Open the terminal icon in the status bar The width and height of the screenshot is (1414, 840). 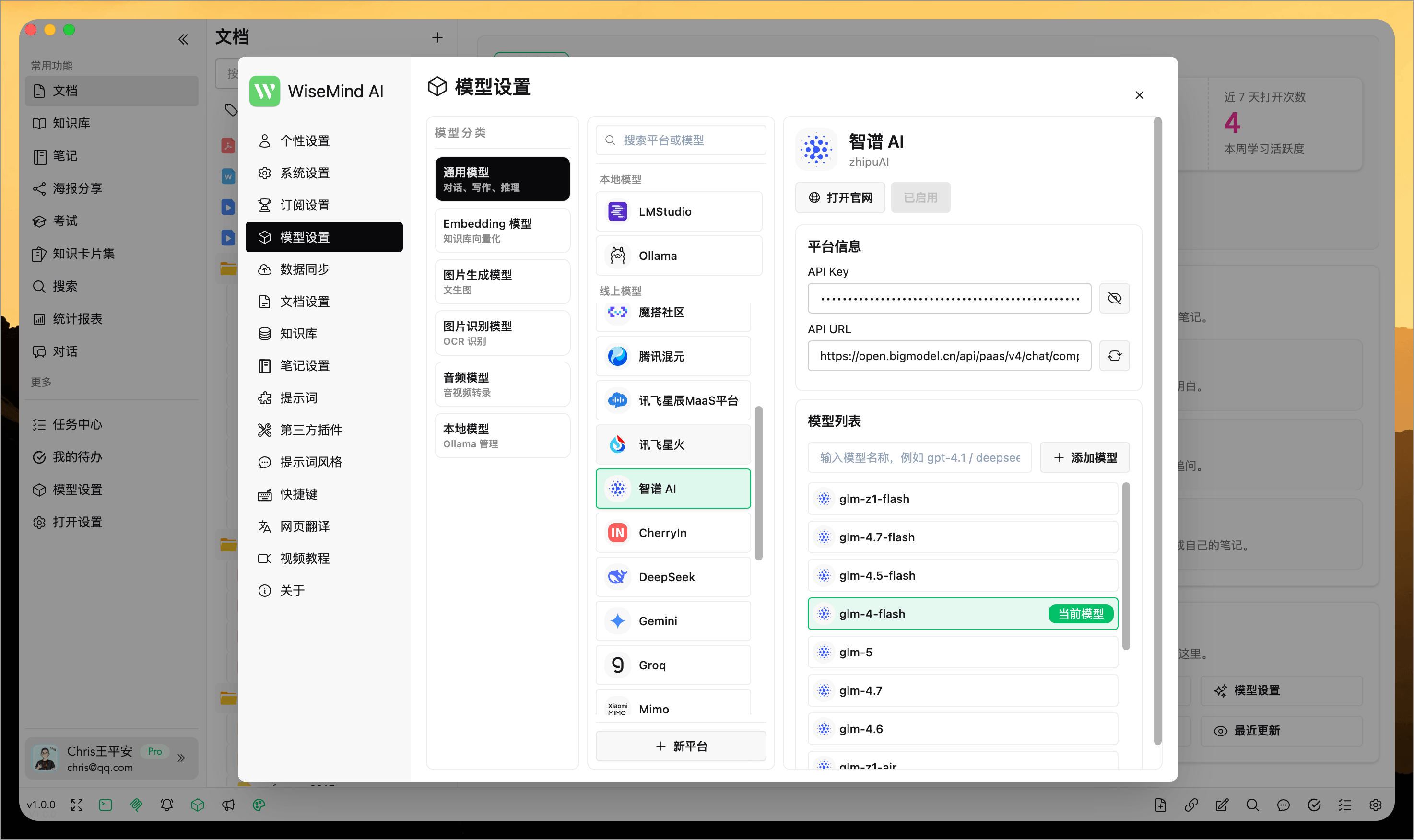[106, 805]
